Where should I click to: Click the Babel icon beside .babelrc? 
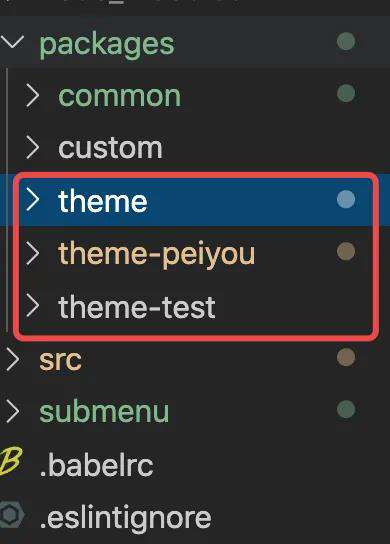click(x=11, y=461)
